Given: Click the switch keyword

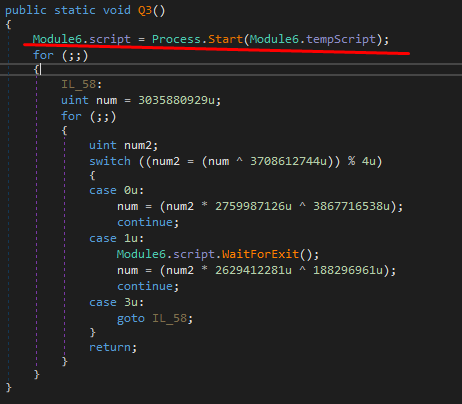Looking at the screenshot, I should (x=110, y=161).
